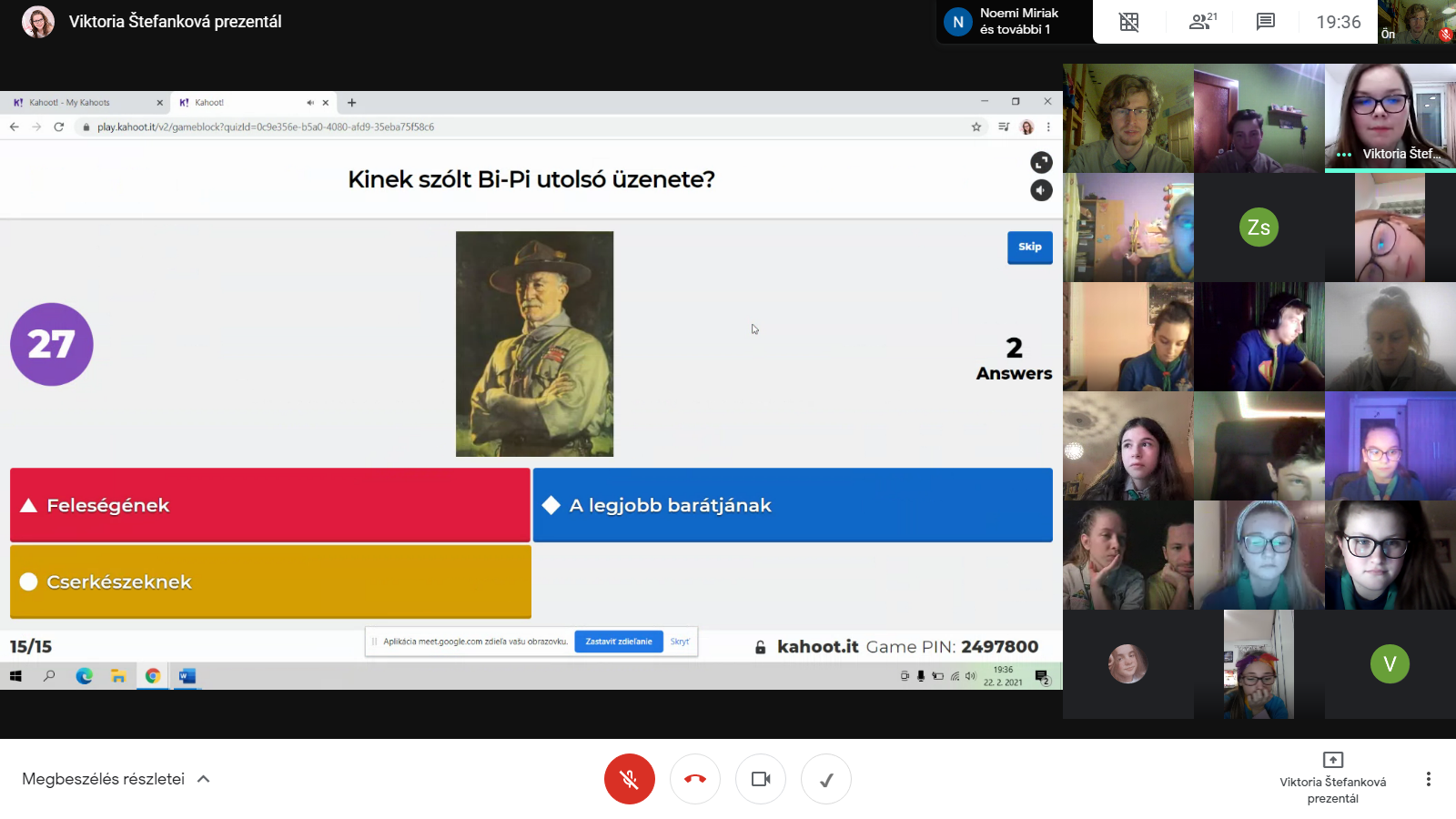Click the checkmark reaction button

826,779
